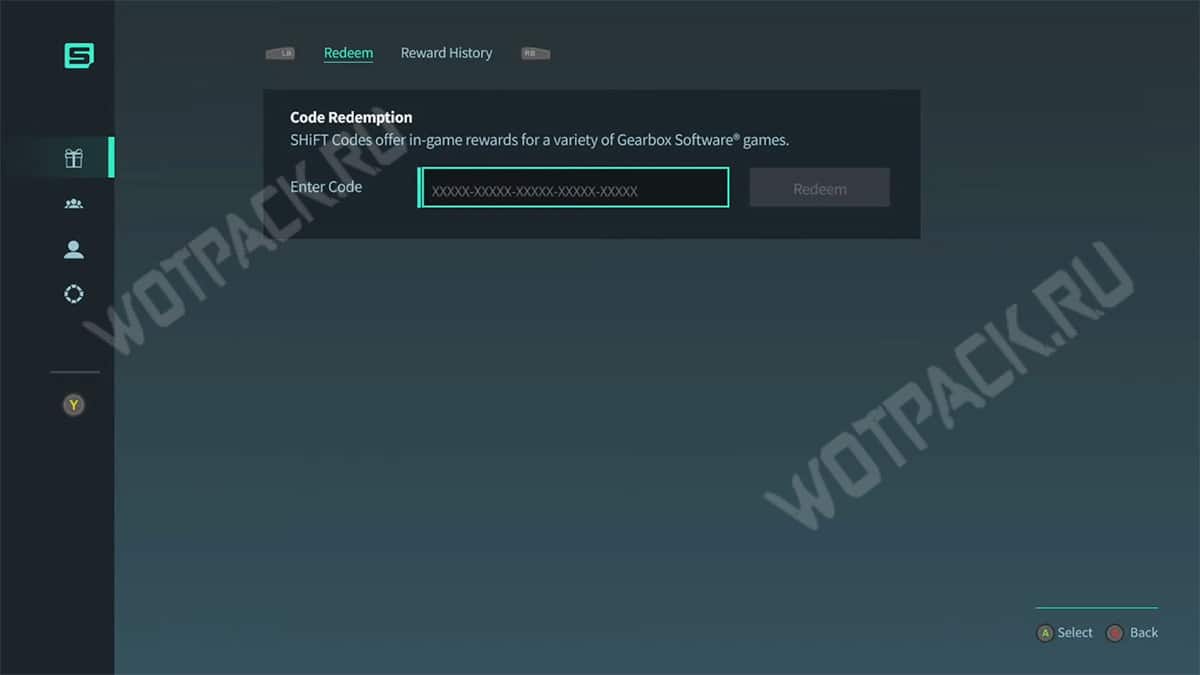Open the circular settings icon in sidebar
Viewport: 1200px width, 675px height.
tap(74, 294)
